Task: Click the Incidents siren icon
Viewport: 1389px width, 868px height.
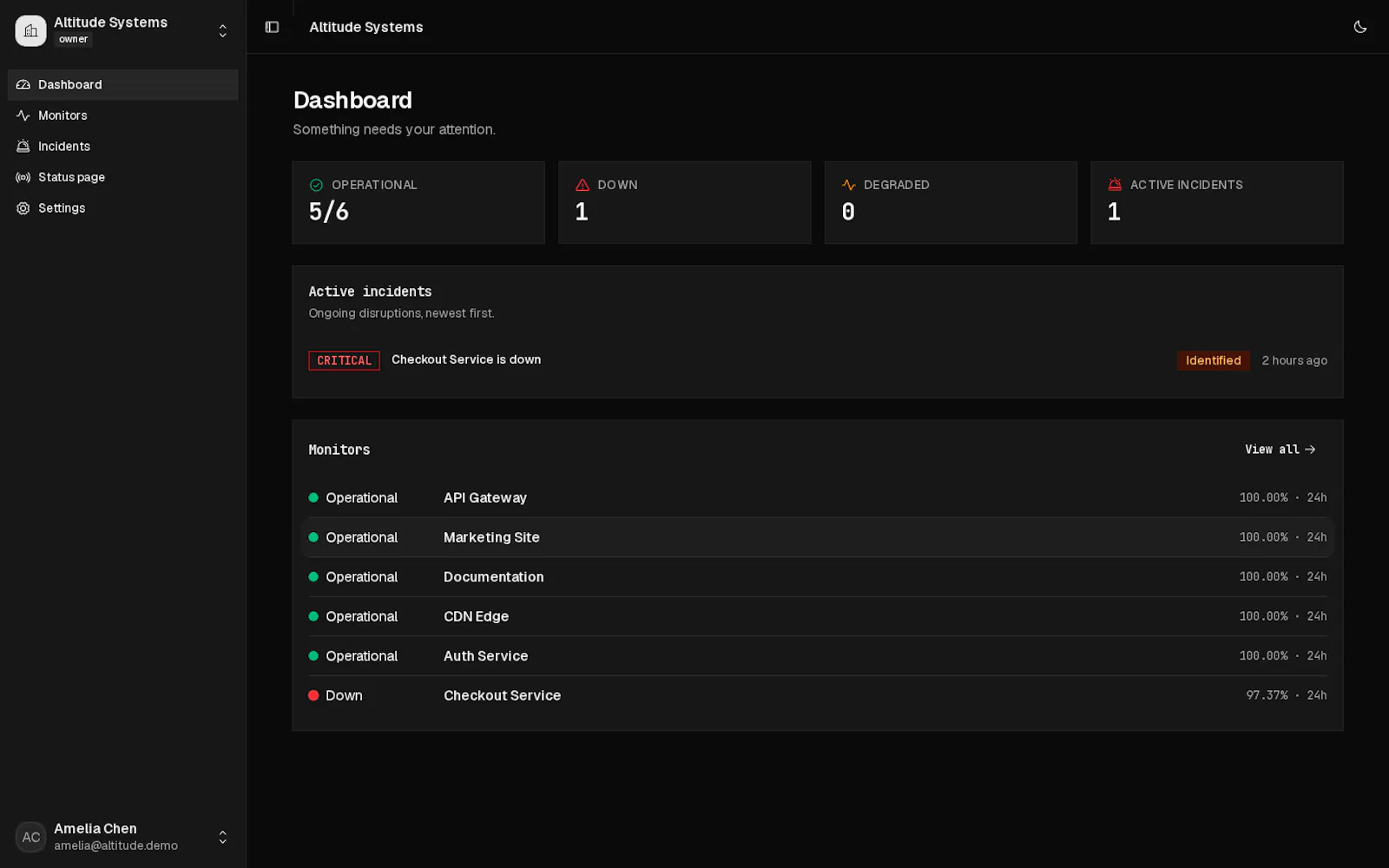Action: [x=23, y=146]
